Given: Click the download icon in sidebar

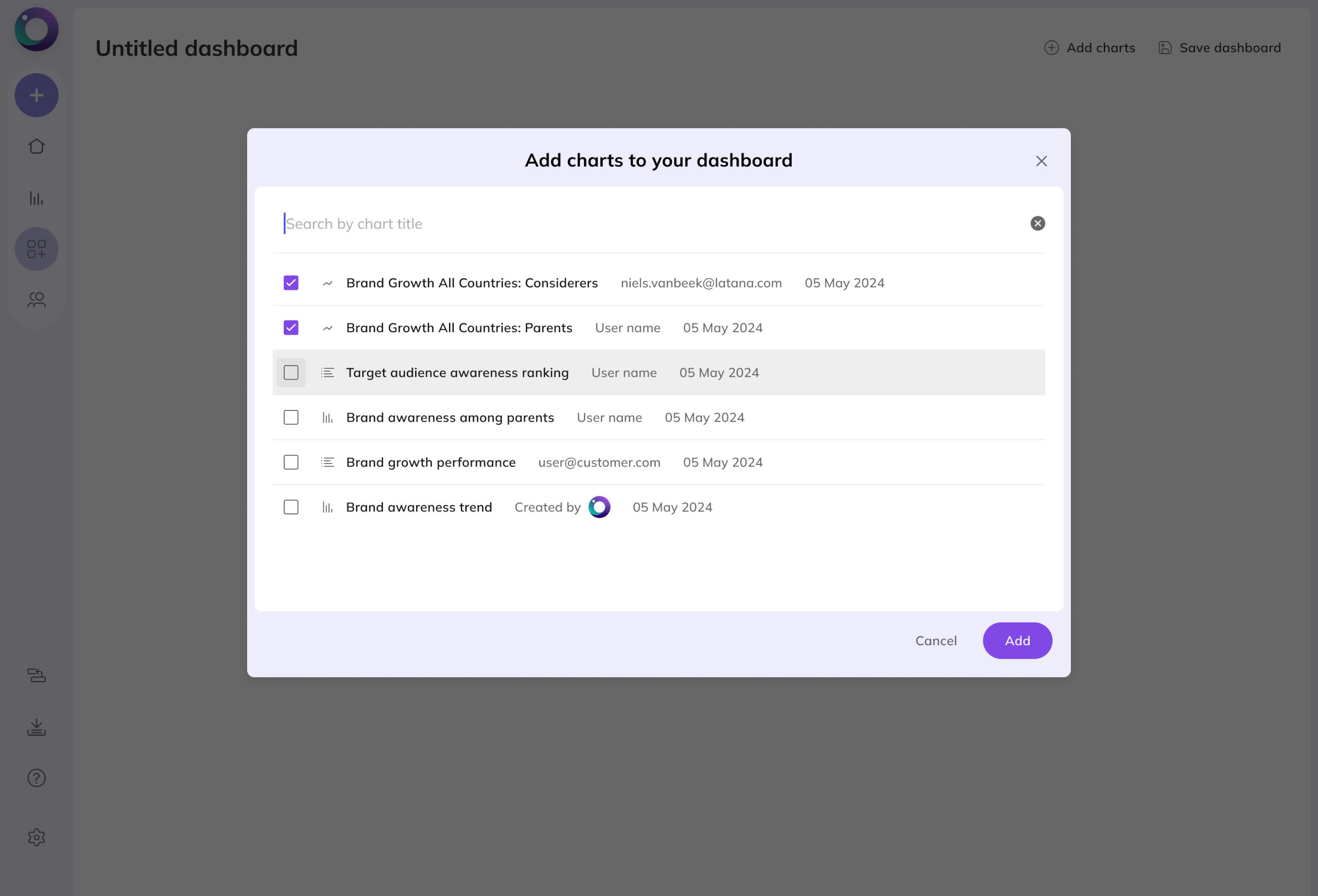Looking at the screenshot, I should point(36,727).
